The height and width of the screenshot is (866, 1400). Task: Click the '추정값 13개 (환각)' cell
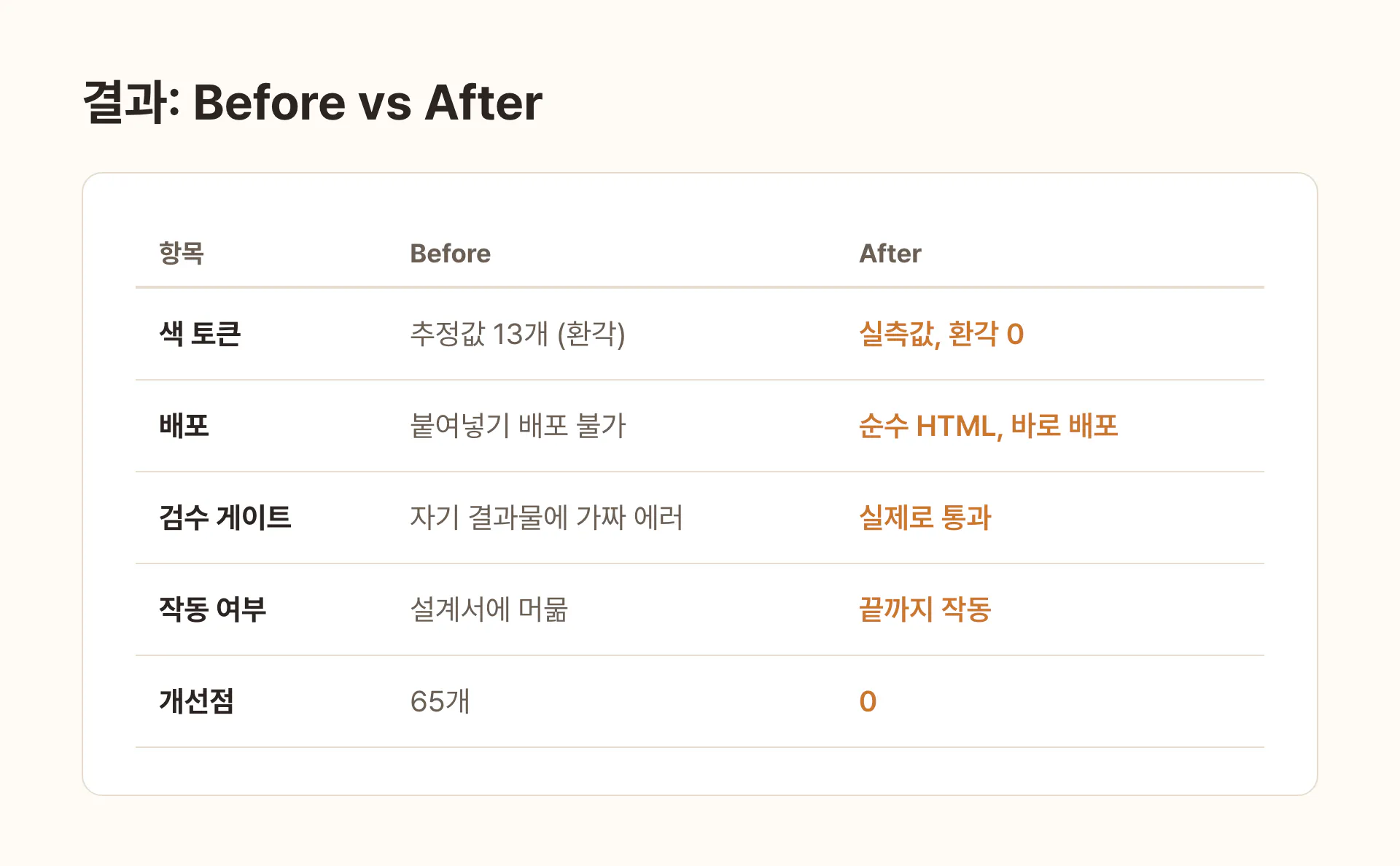point(518,334)
